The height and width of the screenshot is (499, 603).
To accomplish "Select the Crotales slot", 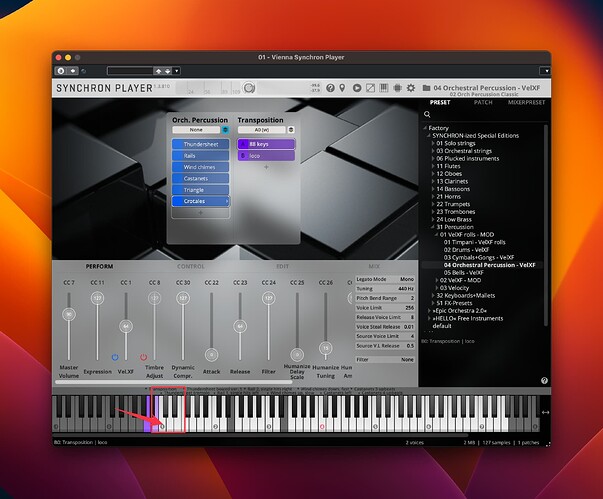I will 200,201.
